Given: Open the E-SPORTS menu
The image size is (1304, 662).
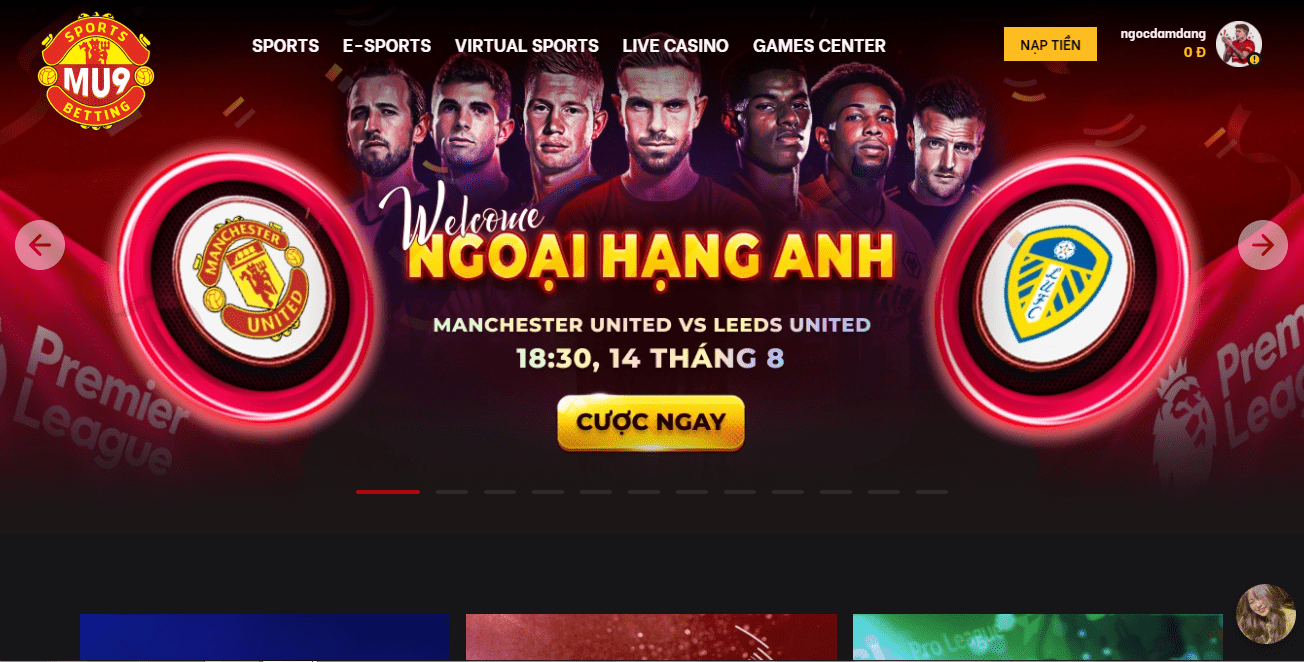Looking at the screenshot, I should click(x=387, y=46).
